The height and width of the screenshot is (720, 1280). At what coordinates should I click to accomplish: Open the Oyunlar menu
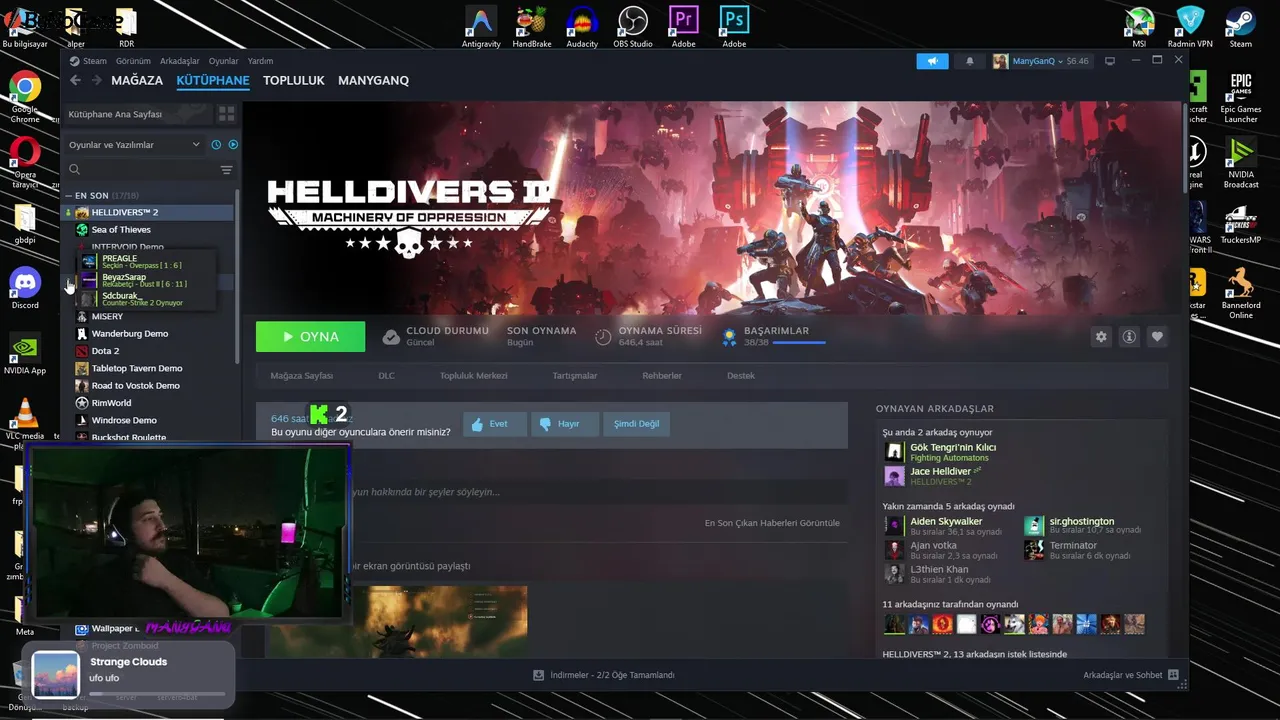(x=223, y=61)
